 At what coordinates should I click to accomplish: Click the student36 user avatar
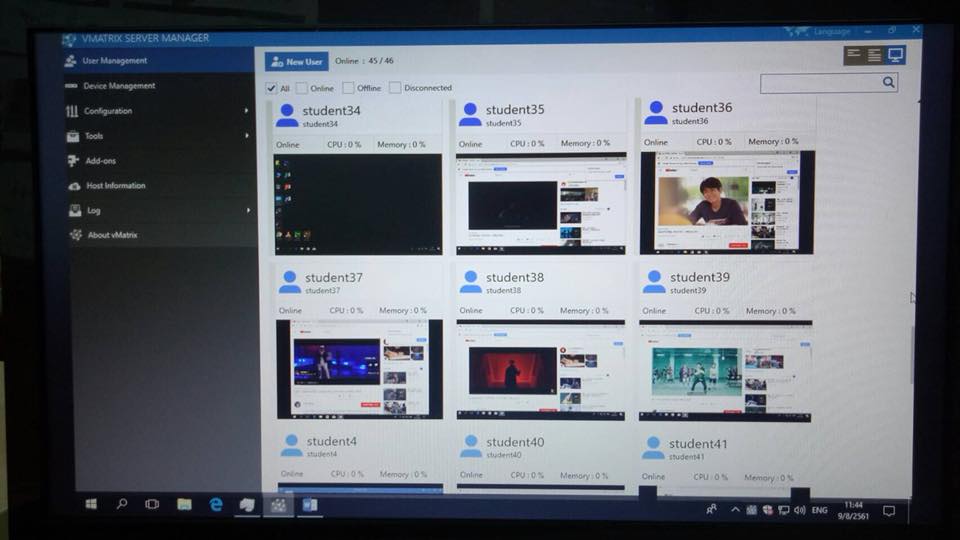(x=656, y=113)
